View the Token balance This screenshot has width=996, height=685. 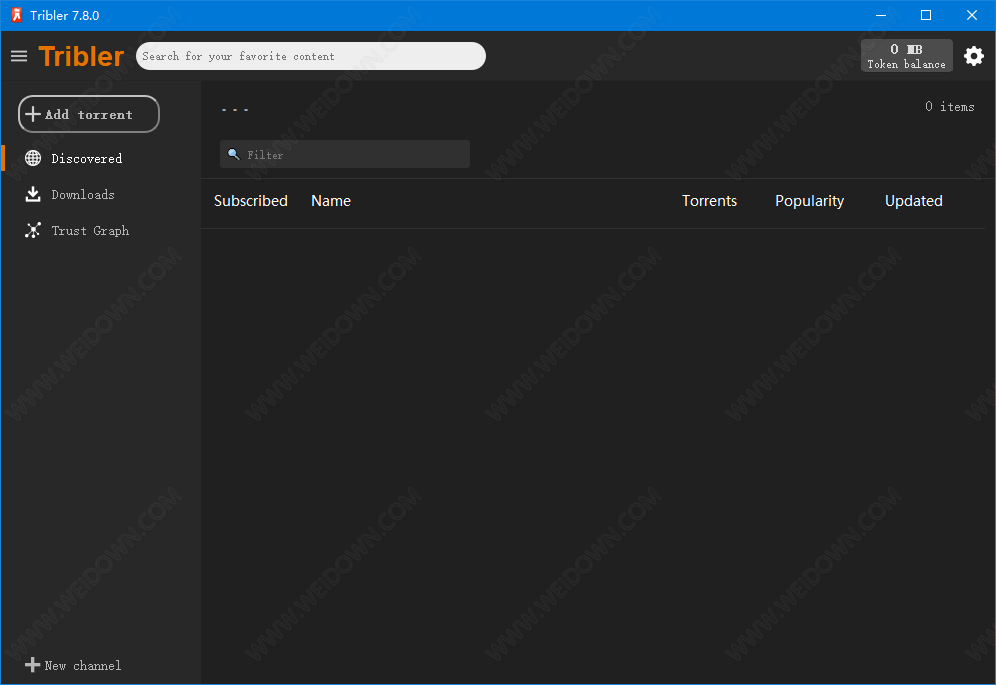point(906,56)
